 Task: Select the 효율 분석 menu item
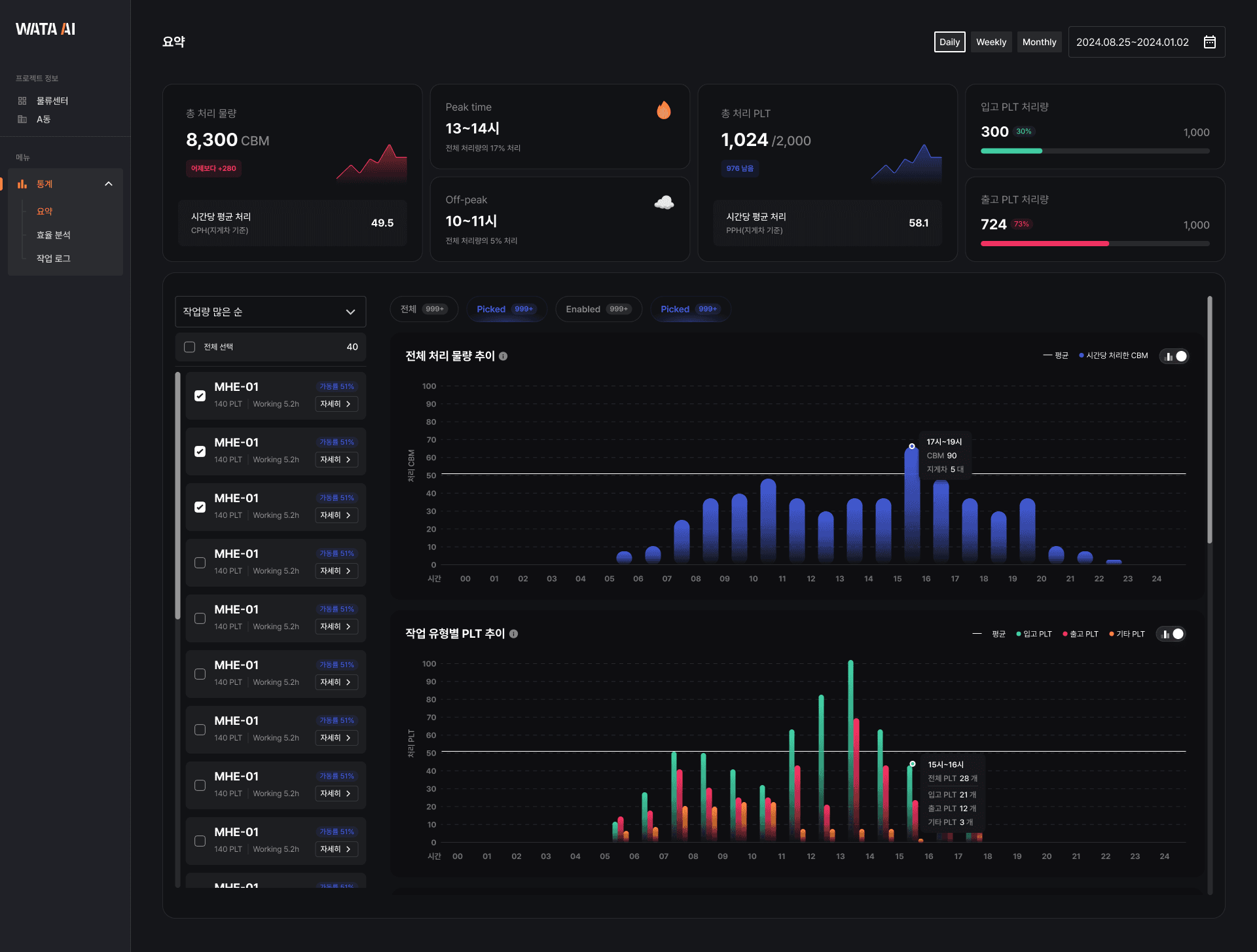[54, 235]
